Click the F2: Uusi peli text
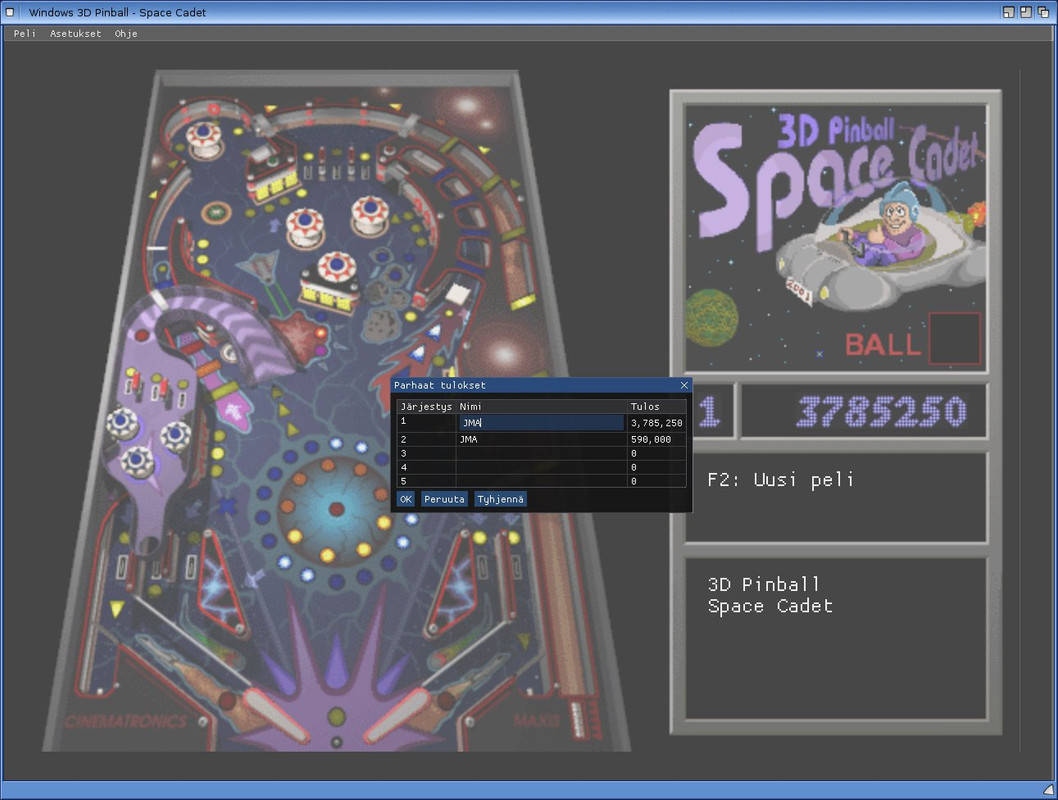The image size is (1058, 800). (780, 480)
